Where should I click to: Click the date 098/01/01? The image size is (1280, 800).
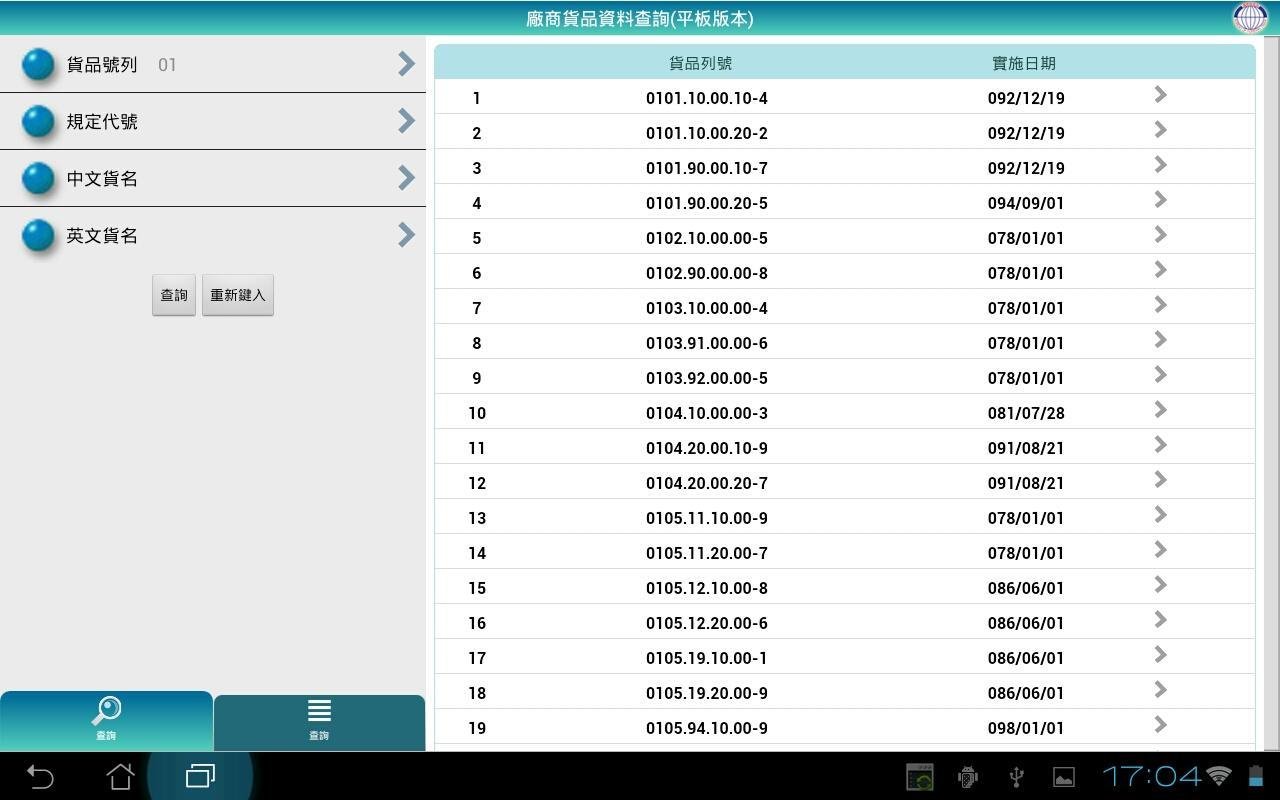1026,728
